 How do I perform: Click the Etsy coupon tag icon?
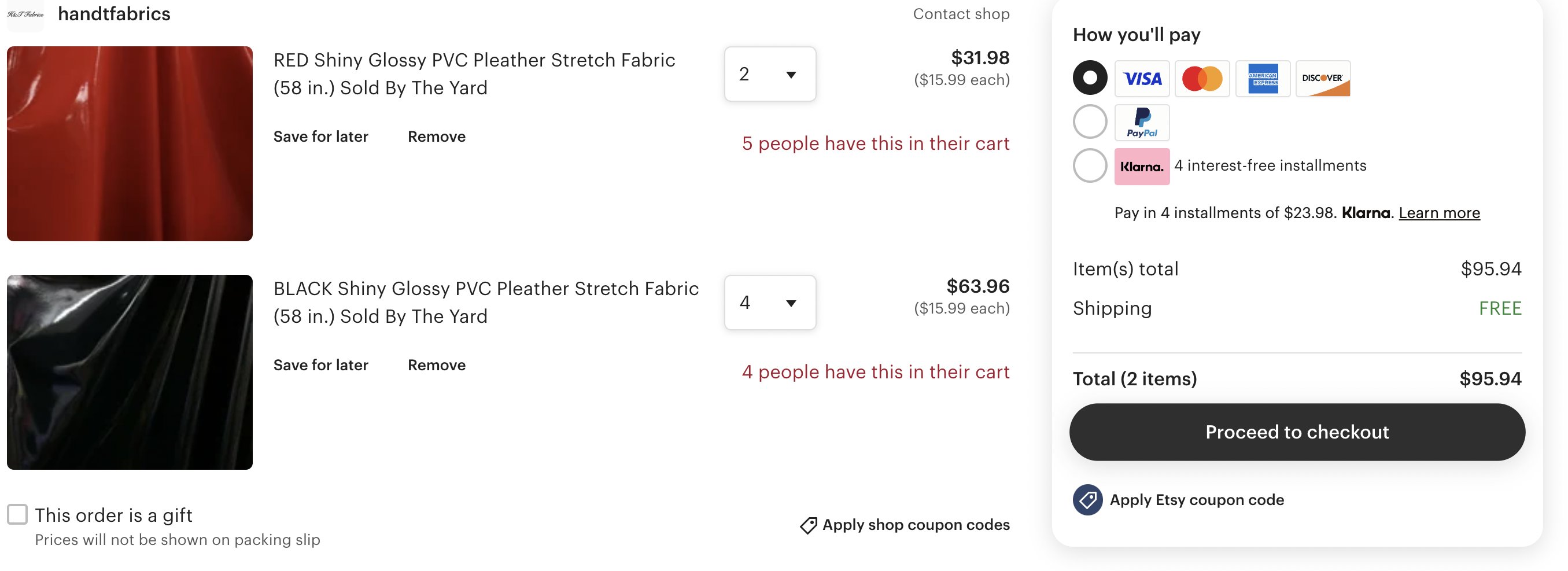[x=1088, y=500]
